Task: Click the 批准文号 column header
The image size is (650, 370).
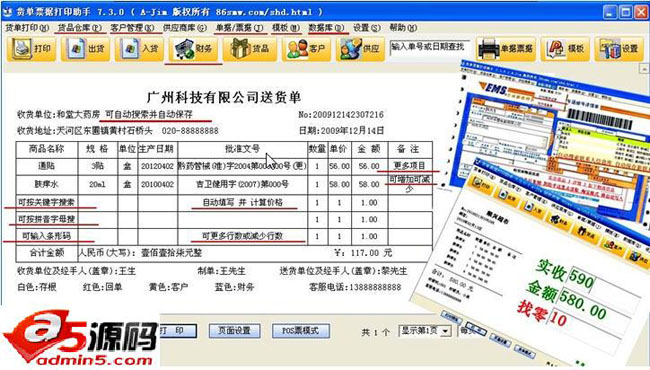Action: pos(243,149)
